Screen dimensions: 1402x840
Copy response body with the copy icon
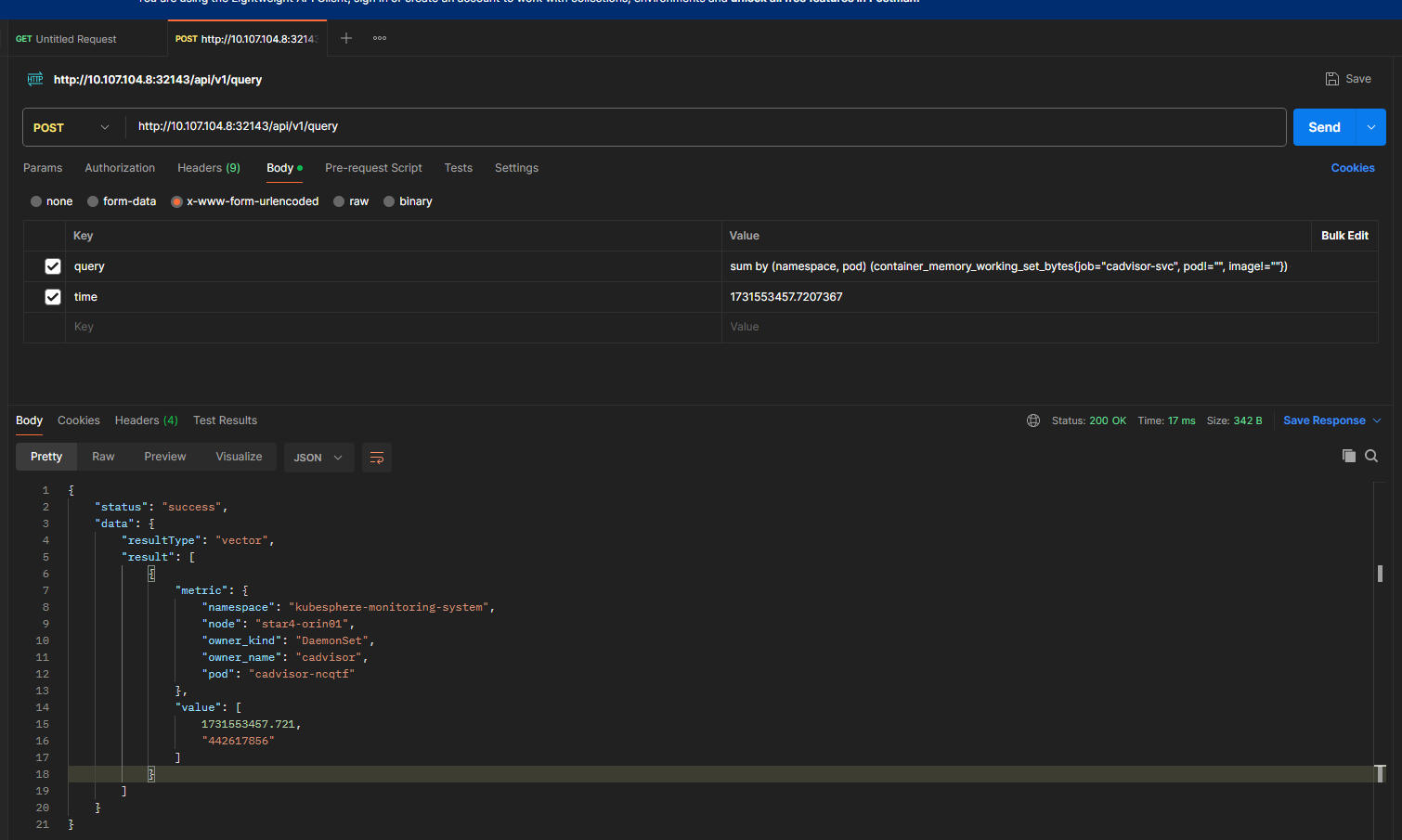point(1348,456)
